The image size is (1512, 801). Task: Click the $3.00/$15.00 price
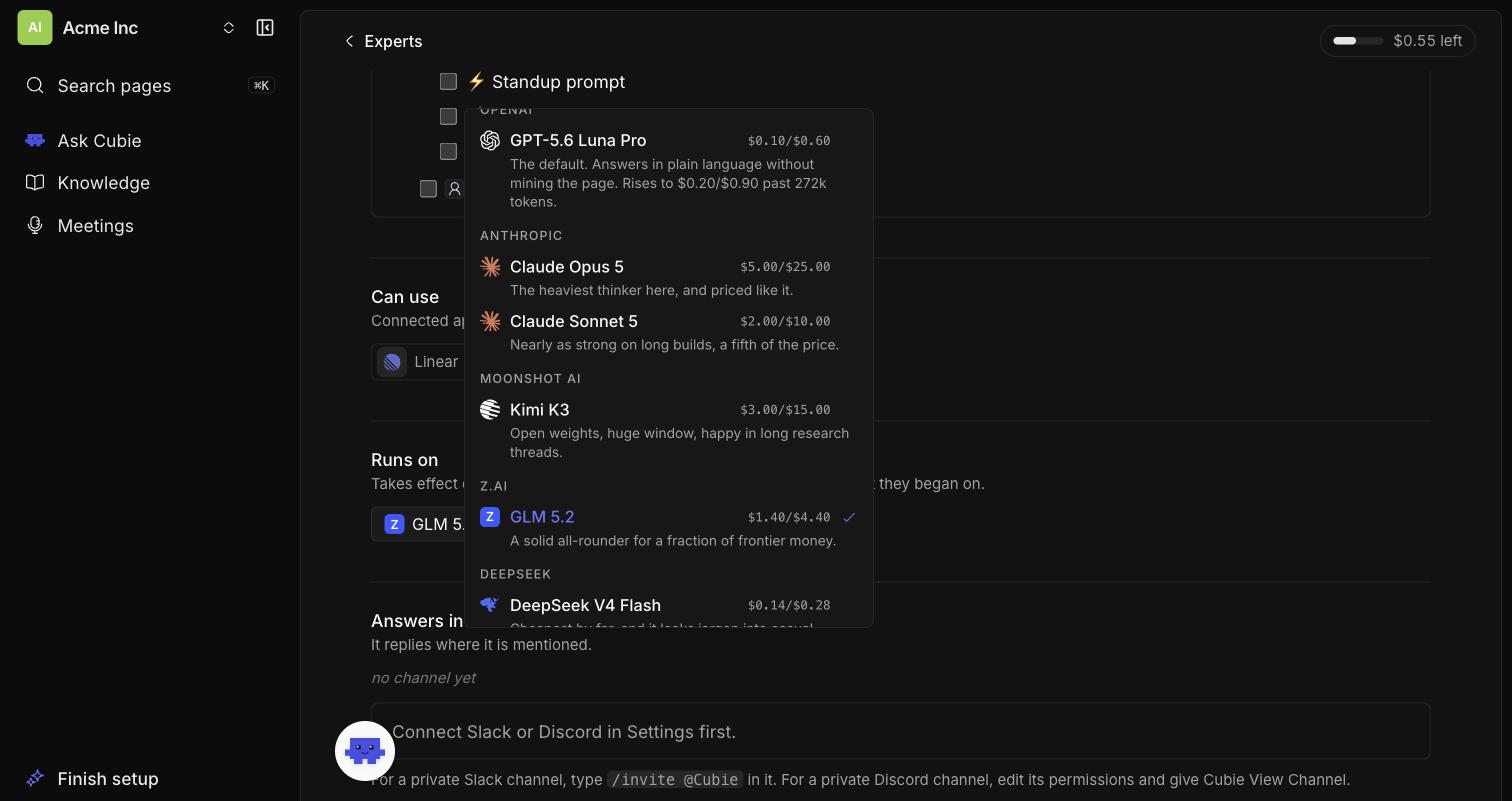(x=785, y=410)
